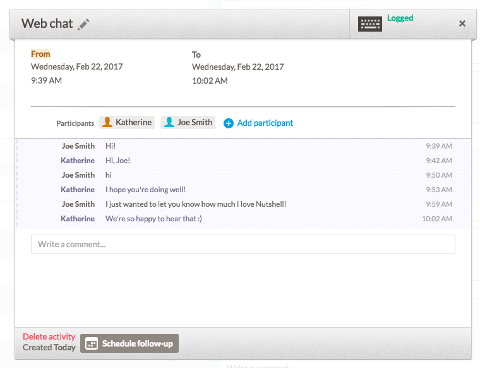Click Katherine's name on the happy to hear message
The width and height of the screenshot is (480, 368).
[x=78, y=219]
